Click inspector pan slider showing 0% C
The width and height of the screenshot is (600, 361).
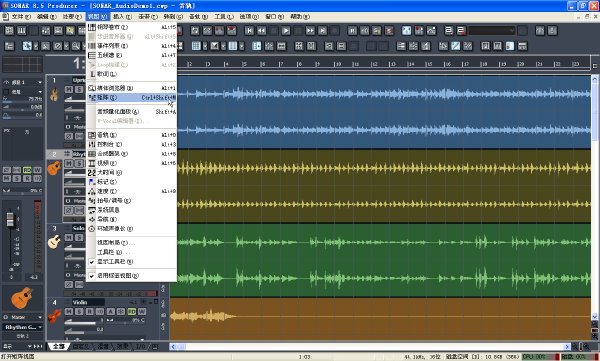23,190
